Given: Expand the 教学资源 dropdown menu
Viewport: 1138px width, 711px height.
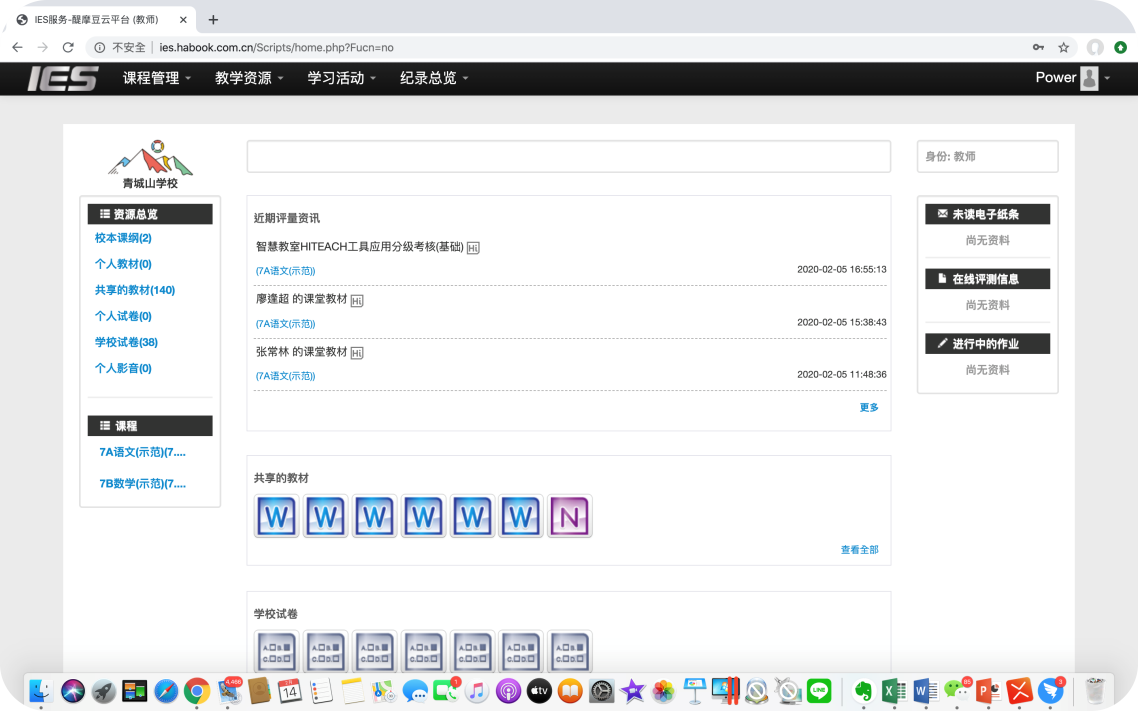Looking at the screenshot, I should tap(249, 78).
